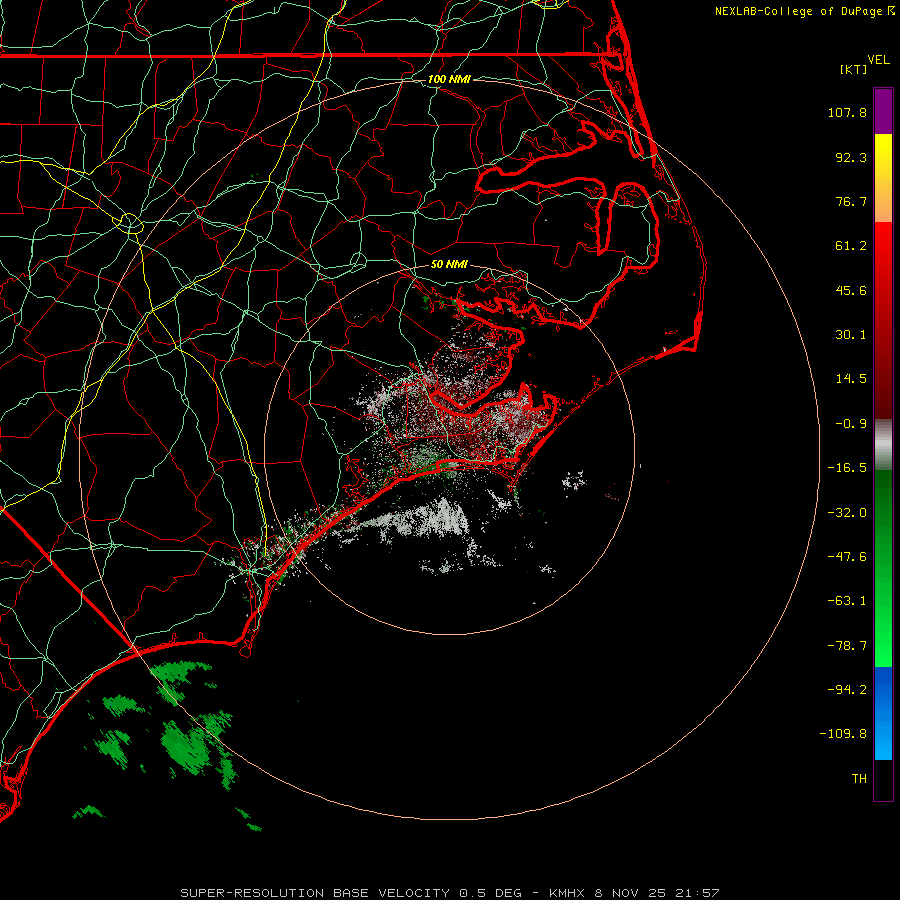Pick the gray near-zero segment of color bar
This screenshot has height=900, width=900.
pos(883,445)
